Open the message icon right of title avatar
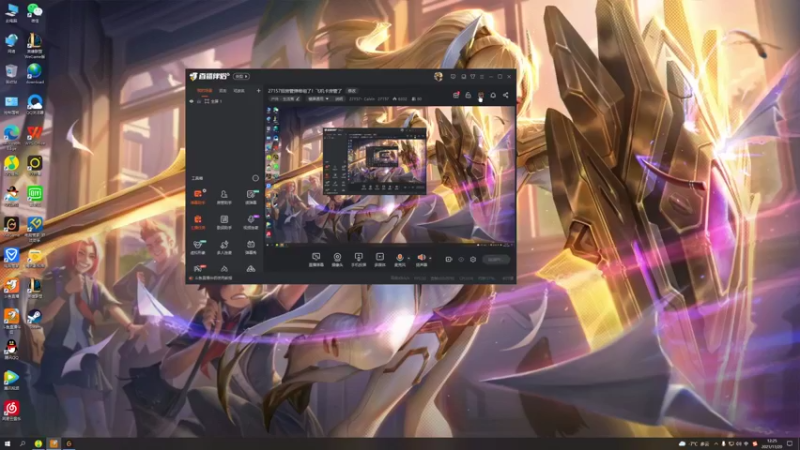The width and height of the screenshot is (800, 450). click(x=453, y=77)
